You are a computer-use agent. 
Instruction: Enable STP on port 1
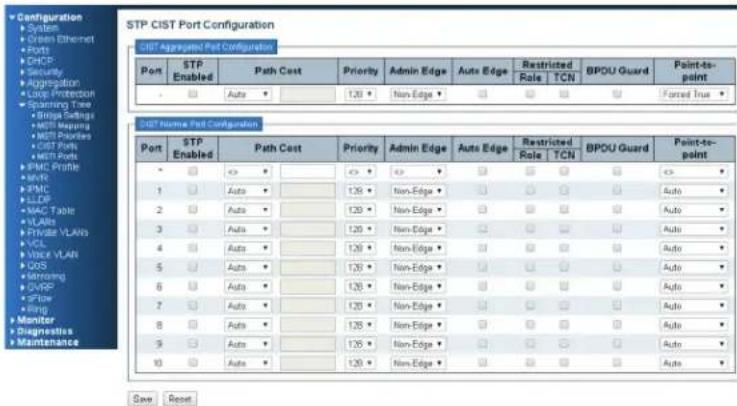click(193, 190)
